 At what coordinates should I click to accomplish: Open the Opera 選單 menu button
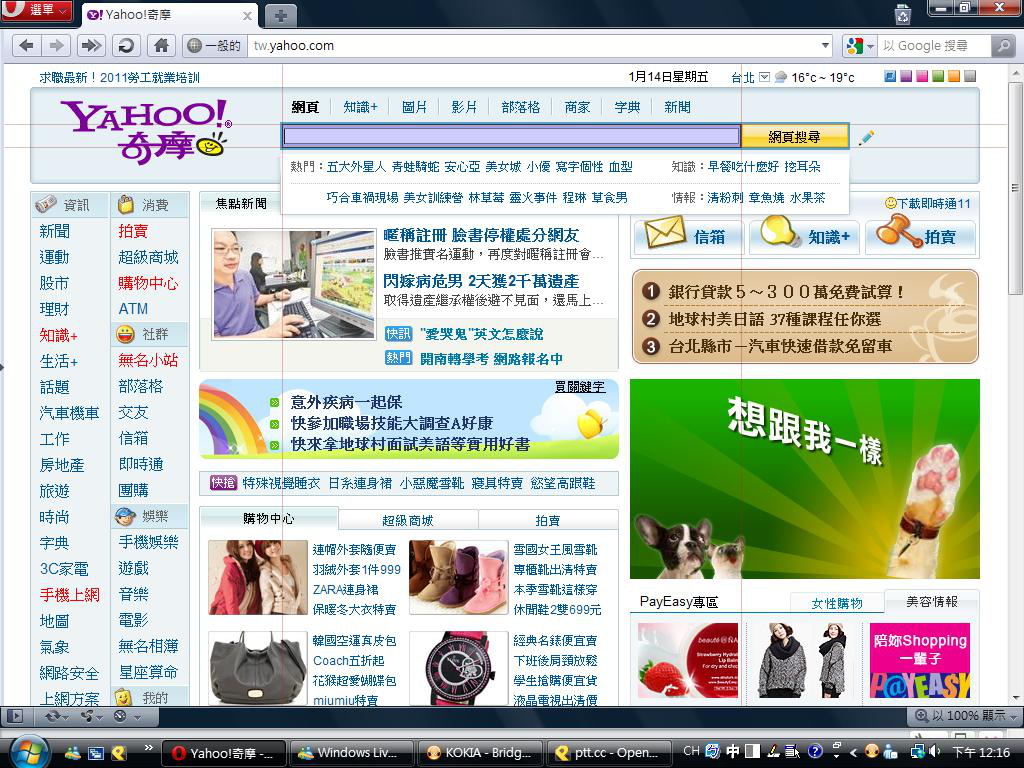pos(37,10)
